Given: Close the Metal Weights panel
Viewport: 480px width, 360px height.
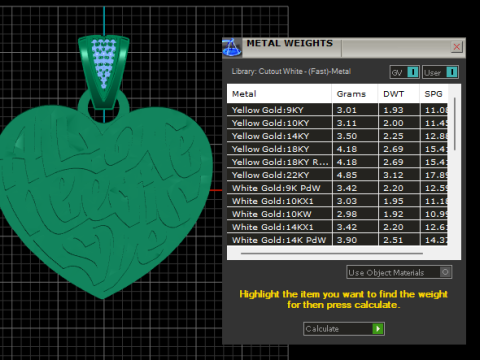Looking at the screenshot, I should point(457,47).
